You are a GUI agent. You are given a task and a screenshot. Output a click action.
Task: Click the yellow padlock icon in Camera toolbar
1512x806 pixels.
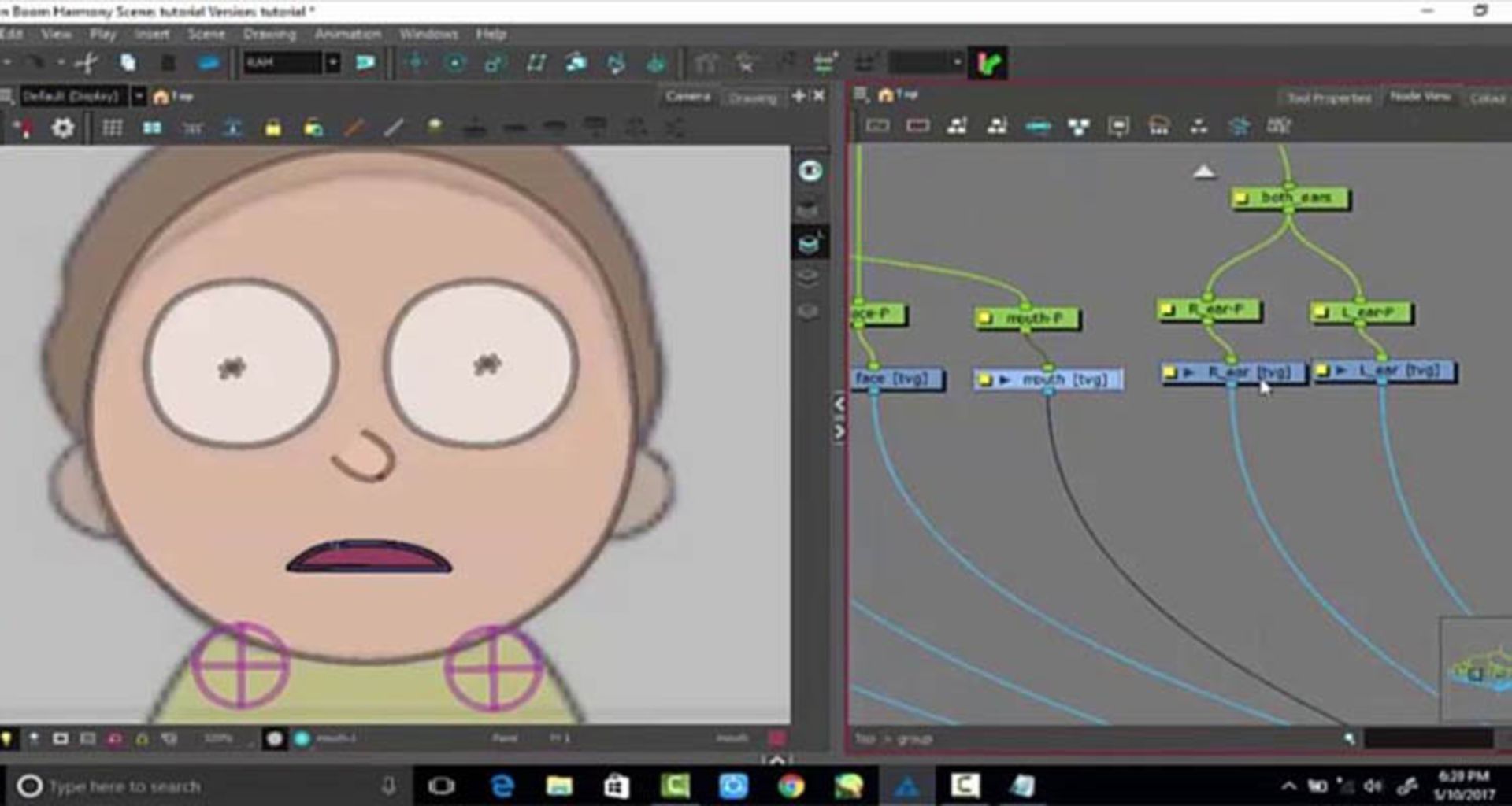pyautogui.click(x=273, y=128)
